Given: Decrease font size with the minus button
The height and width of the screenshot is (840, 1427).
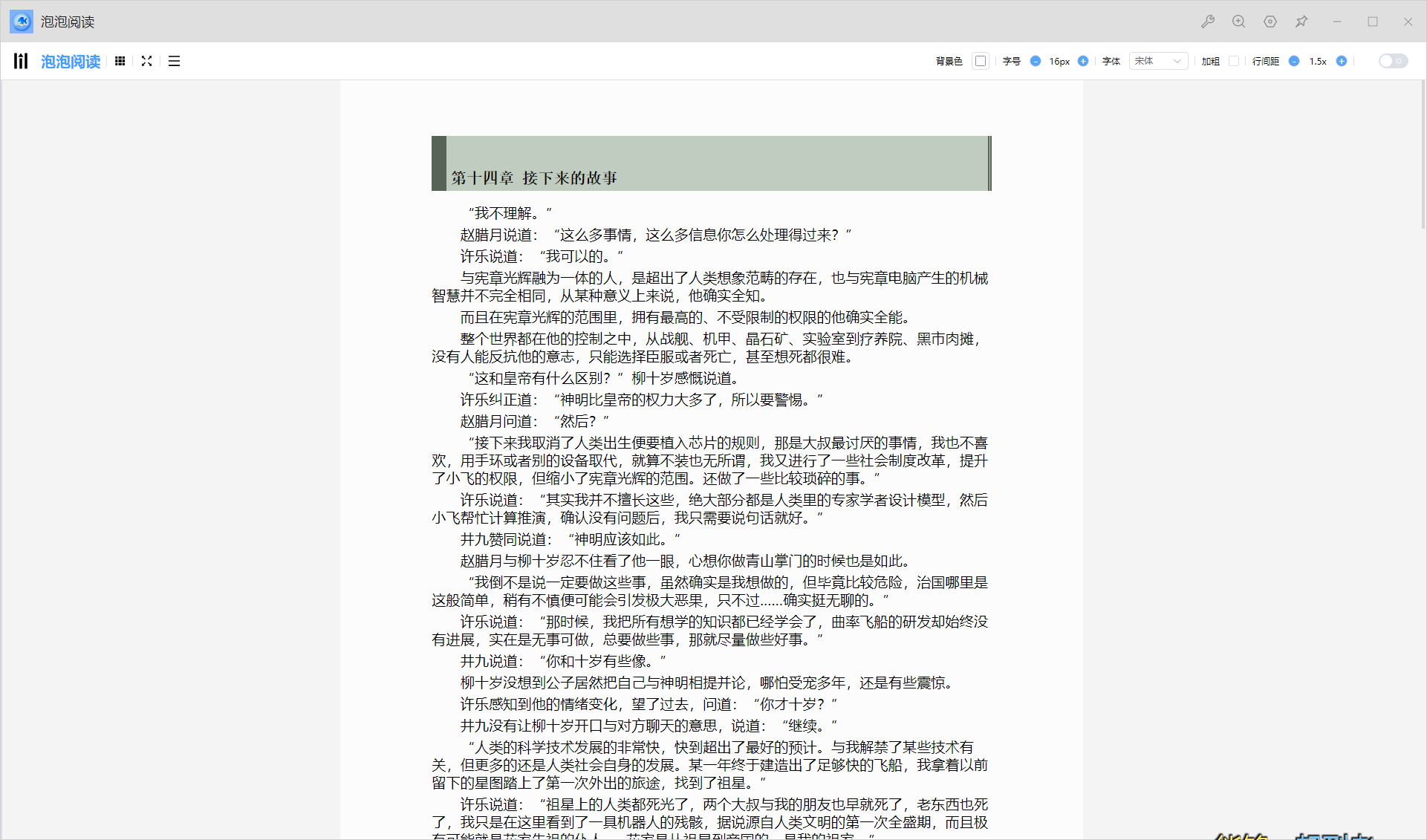Looking at the screenshot, I should click(x=1036, y=61).
